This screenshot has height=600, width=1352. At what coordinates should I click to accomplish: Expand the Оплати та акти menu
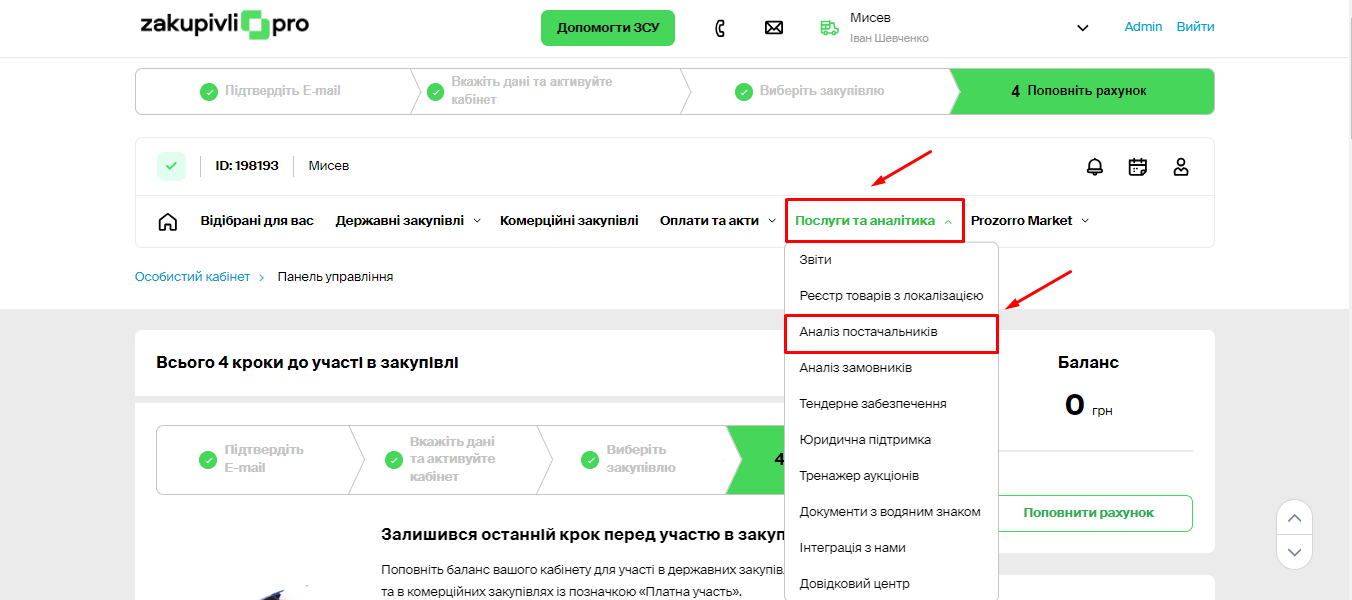(717, 221)
